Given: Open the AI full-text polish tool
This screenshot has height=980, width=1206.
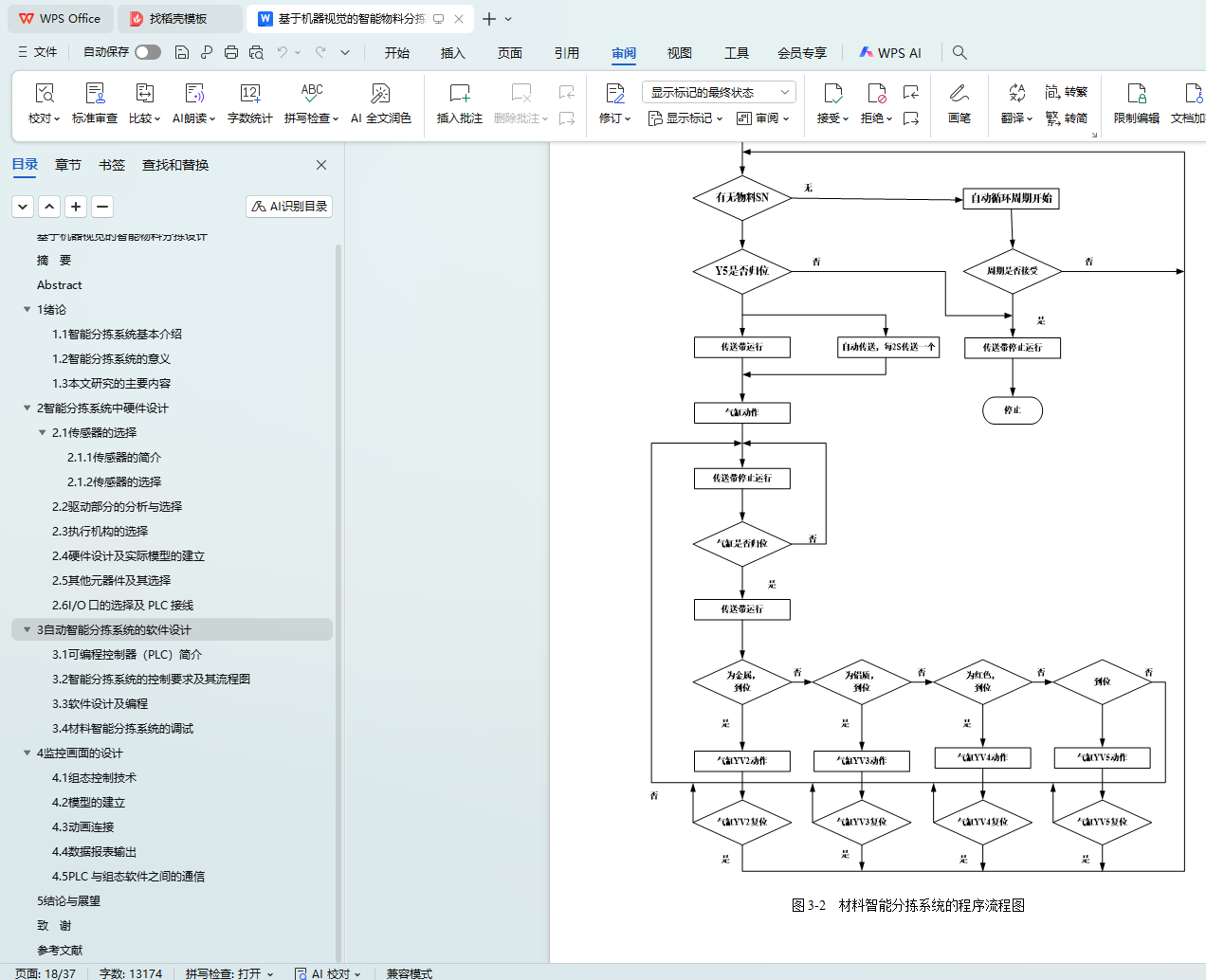Looking at the screenshot, I should [380, 94].
